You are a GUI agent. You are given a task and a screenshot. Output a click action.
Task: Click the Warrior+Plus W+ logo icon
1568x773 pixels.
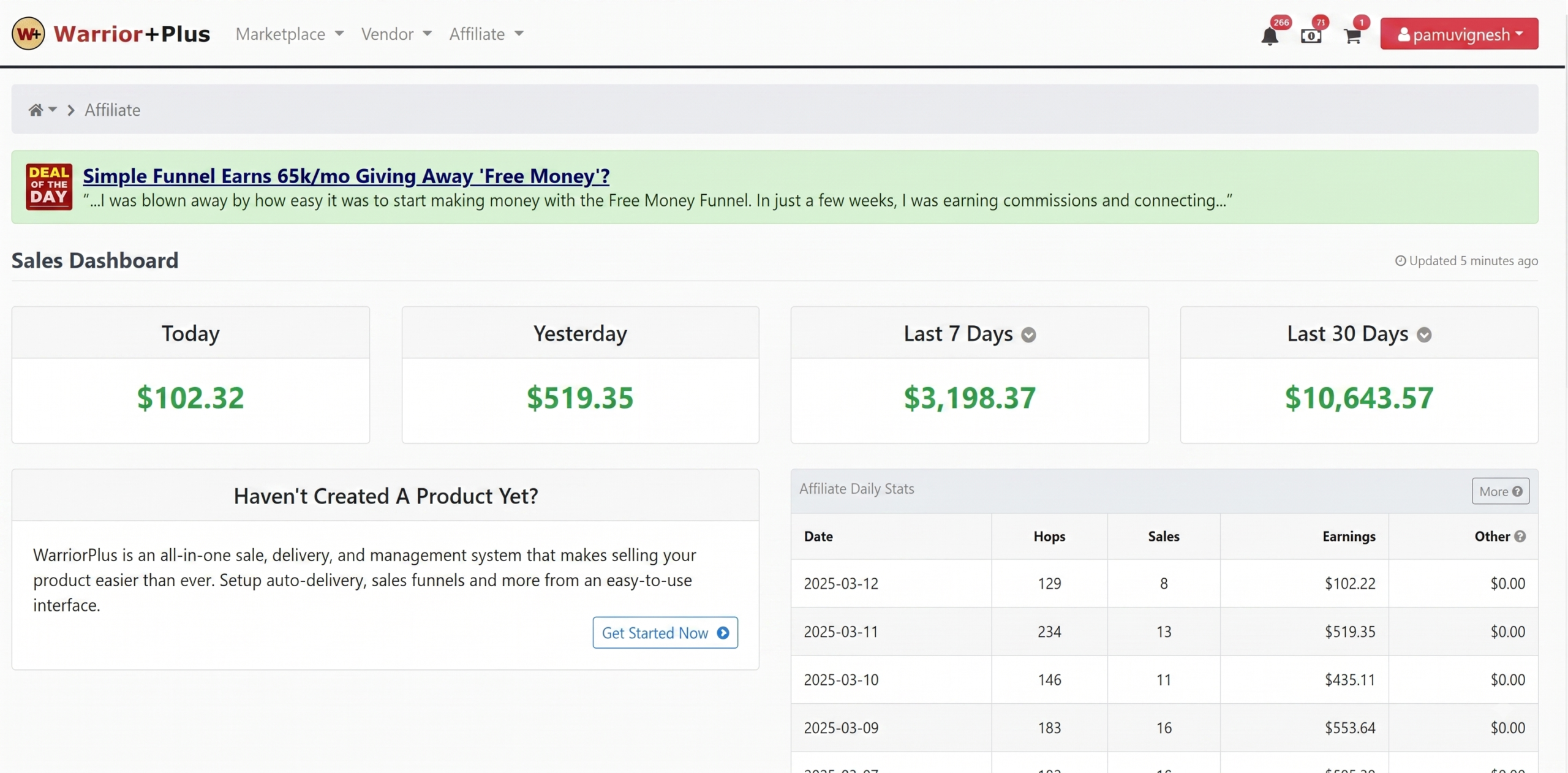(28, 34)
